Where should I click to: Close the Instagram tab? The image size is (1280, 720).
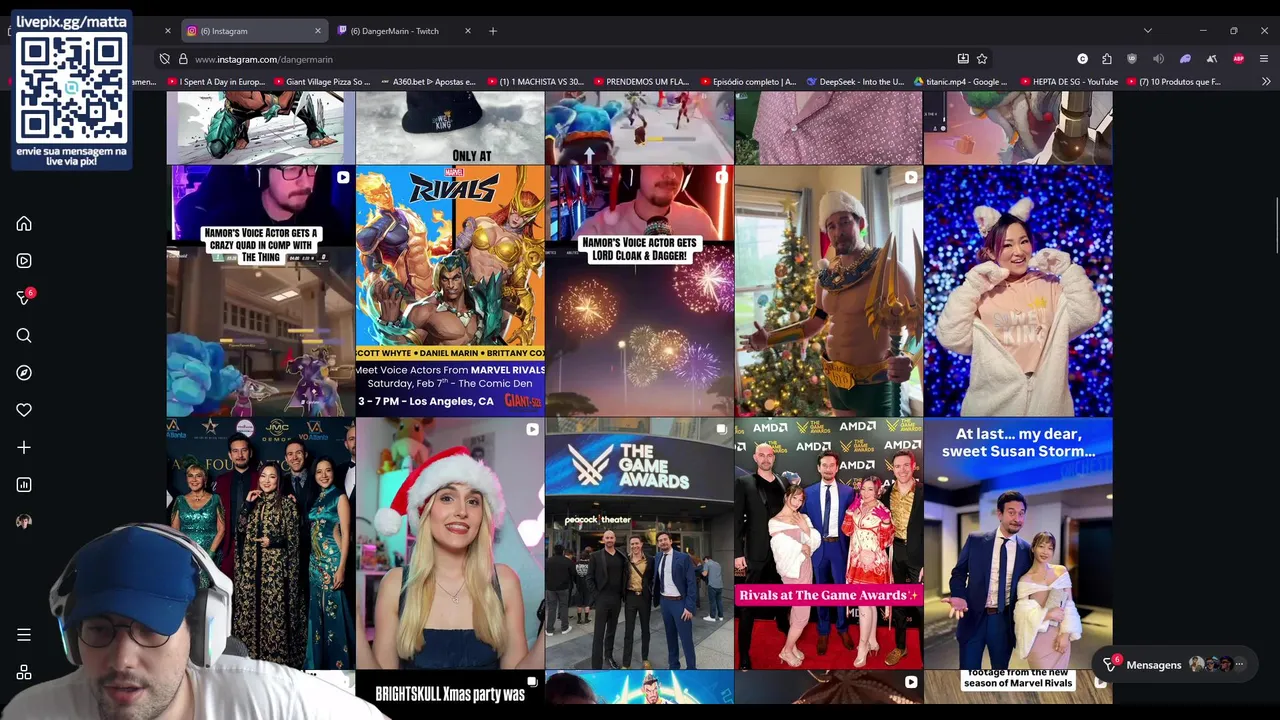coord(318,31)
